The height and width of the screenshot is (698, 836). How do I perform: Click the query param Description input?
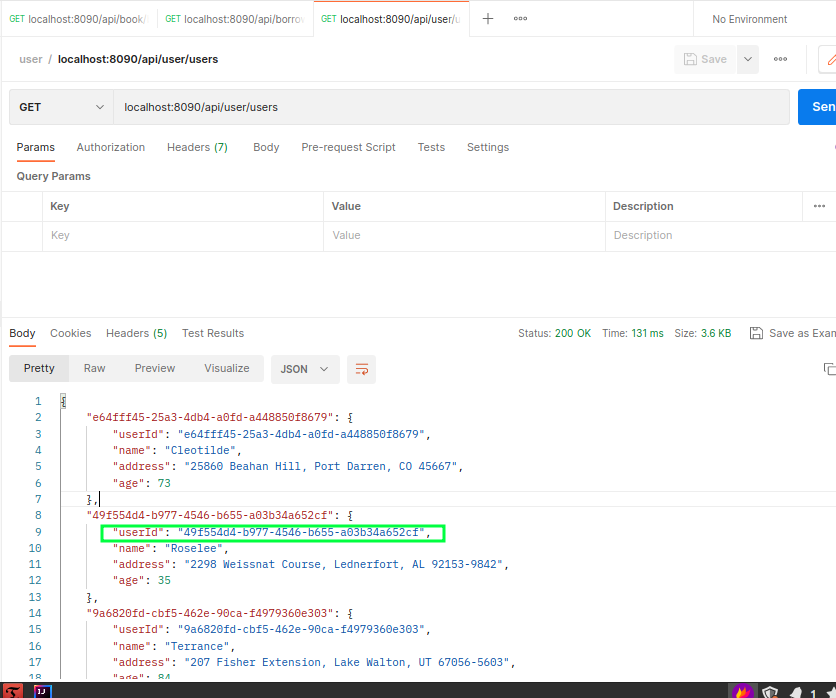tap(721, 236)
